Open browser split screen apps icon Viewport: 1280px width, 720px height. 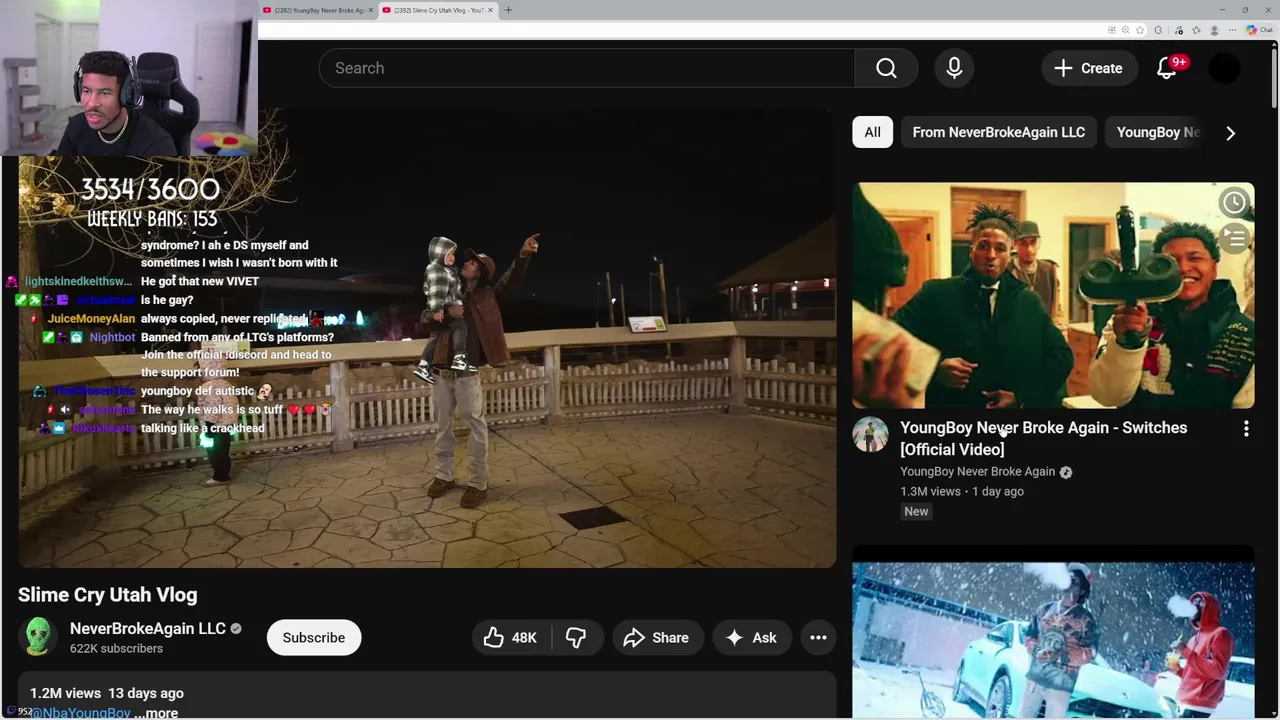1112,30
